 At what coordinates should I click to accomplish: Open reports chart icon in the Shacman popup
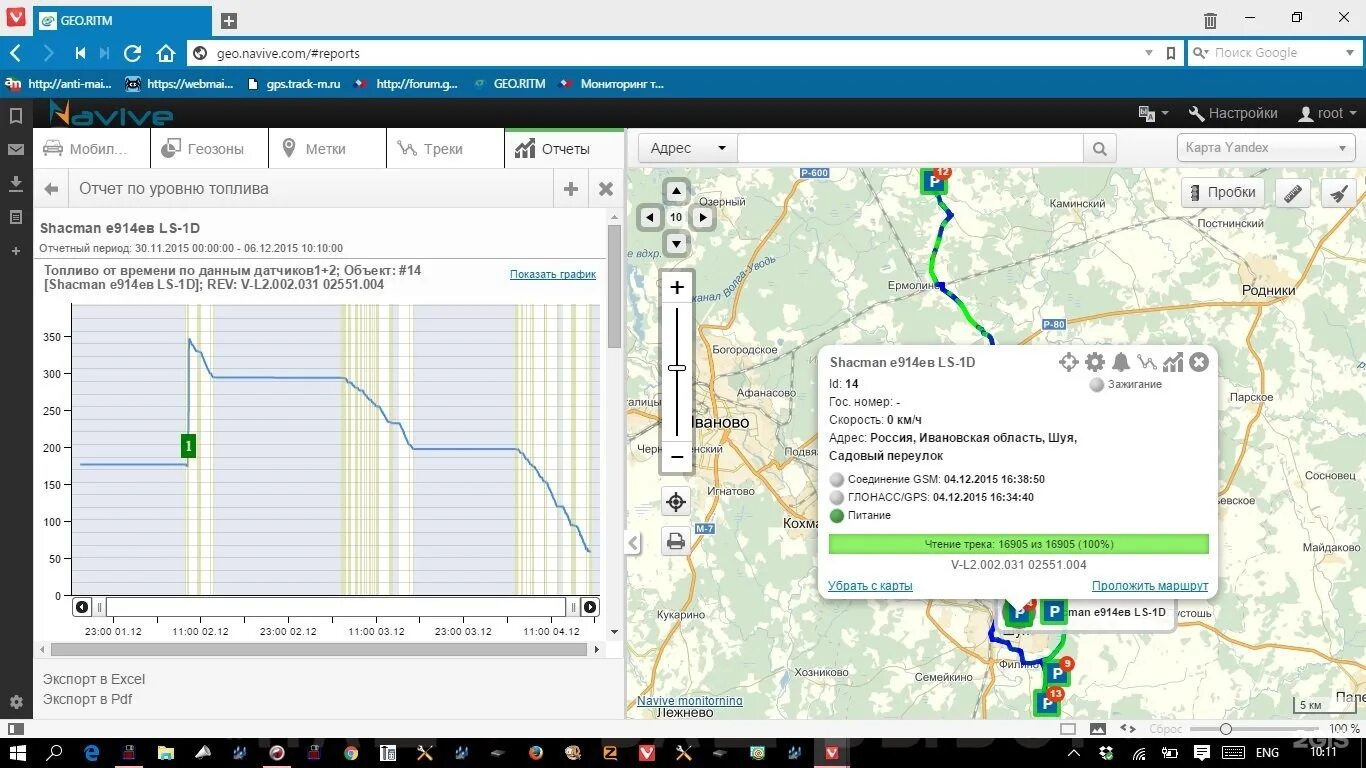(1173, 362)
